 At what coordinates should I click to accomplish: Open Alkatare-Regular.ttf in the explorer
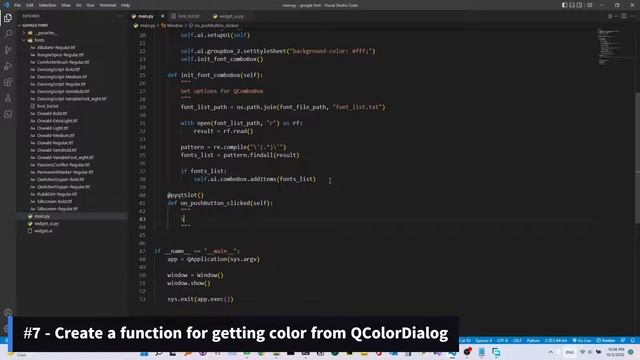click(56, 47)
